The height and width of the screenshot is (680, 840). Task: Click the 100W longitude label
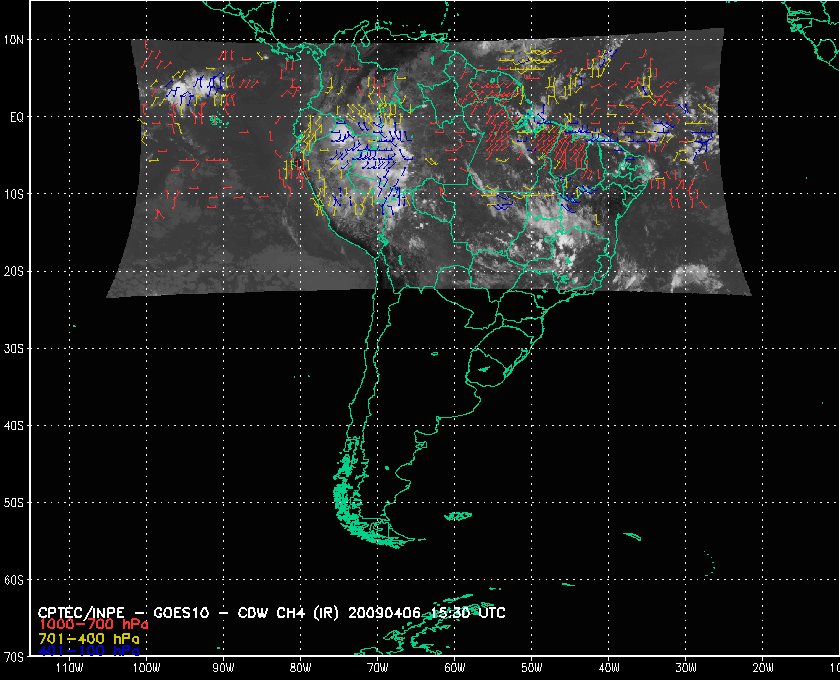coord(146,668)
